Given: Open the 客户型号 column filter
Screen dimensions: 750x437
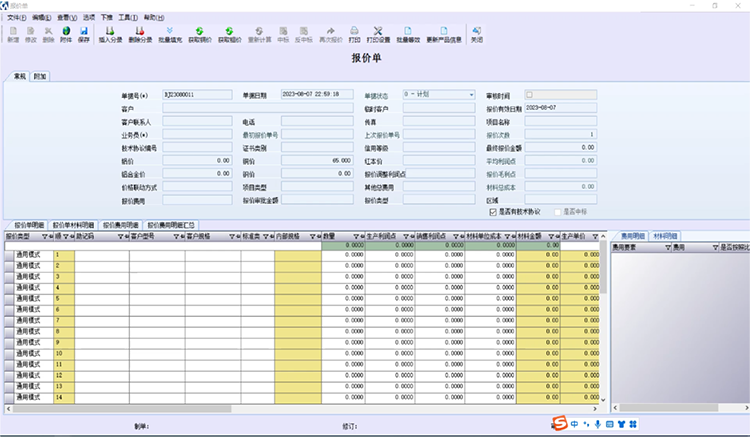Looking at the screenshot, I should pos(176,237).
